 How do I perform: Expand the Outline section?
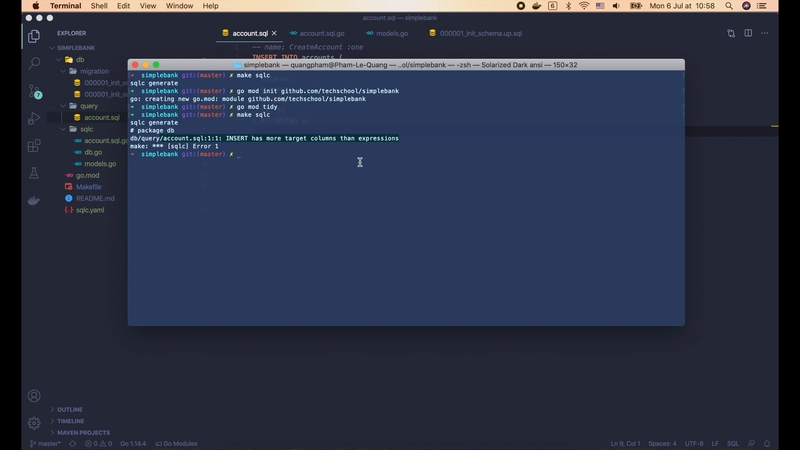tap(70, 409)
